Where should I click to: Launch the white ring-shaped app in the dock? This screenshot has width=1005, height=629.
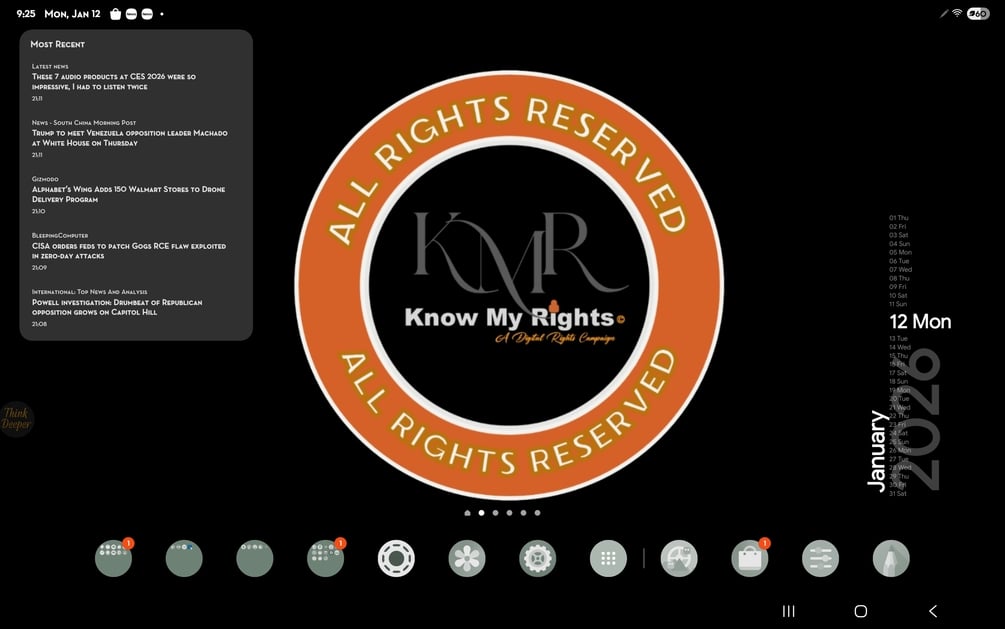pos(396,558)
